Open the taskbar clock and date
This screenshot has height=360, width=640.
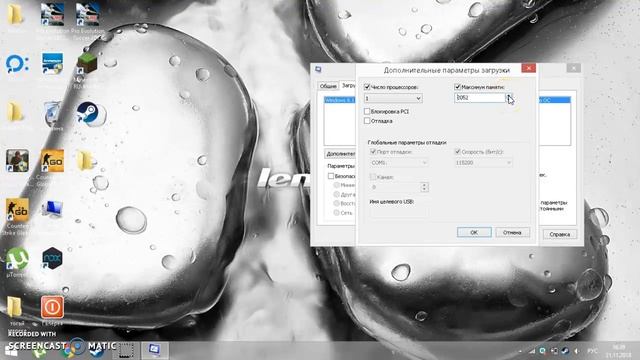[x=618, y=351]
